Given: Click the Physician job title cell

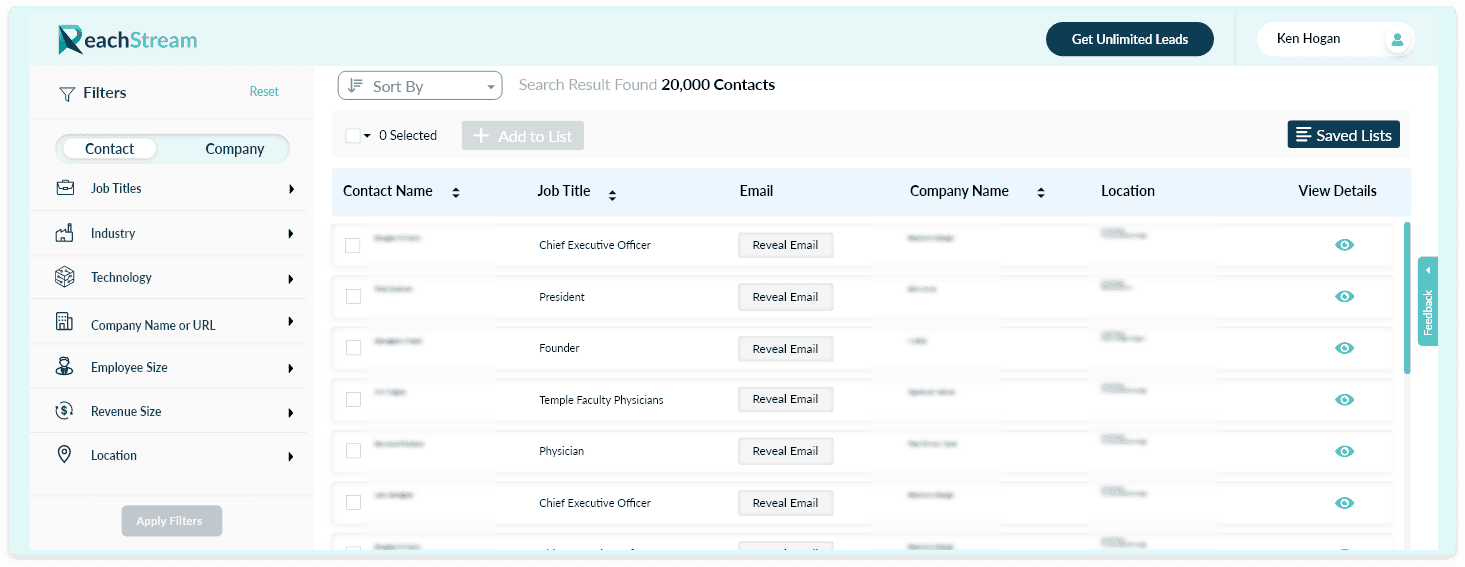Looking at the screenshot, I should (561, 451).
